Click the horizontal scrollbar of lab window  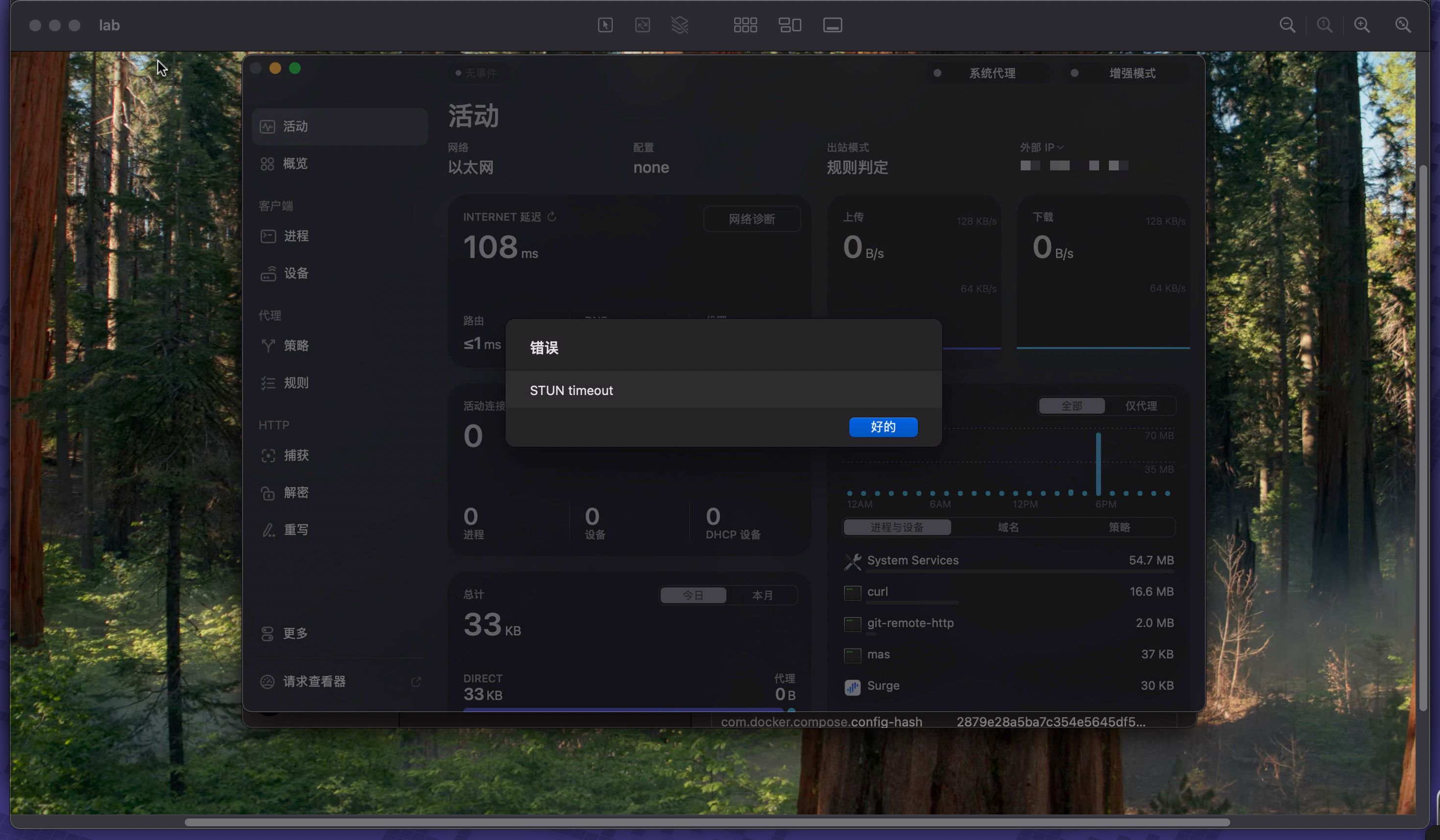coord(707,822)
